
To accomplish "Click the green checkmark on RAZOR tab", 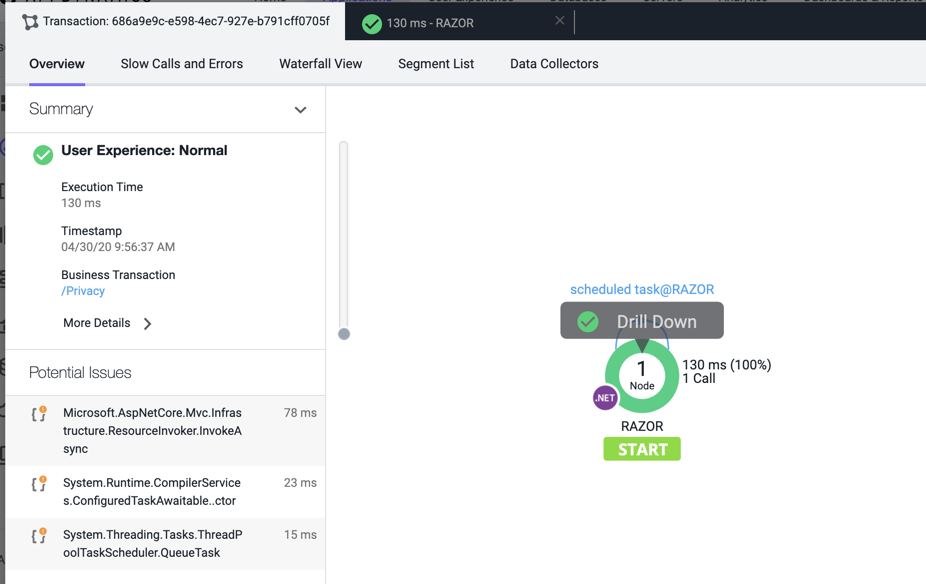I will (x=372, y=23).
